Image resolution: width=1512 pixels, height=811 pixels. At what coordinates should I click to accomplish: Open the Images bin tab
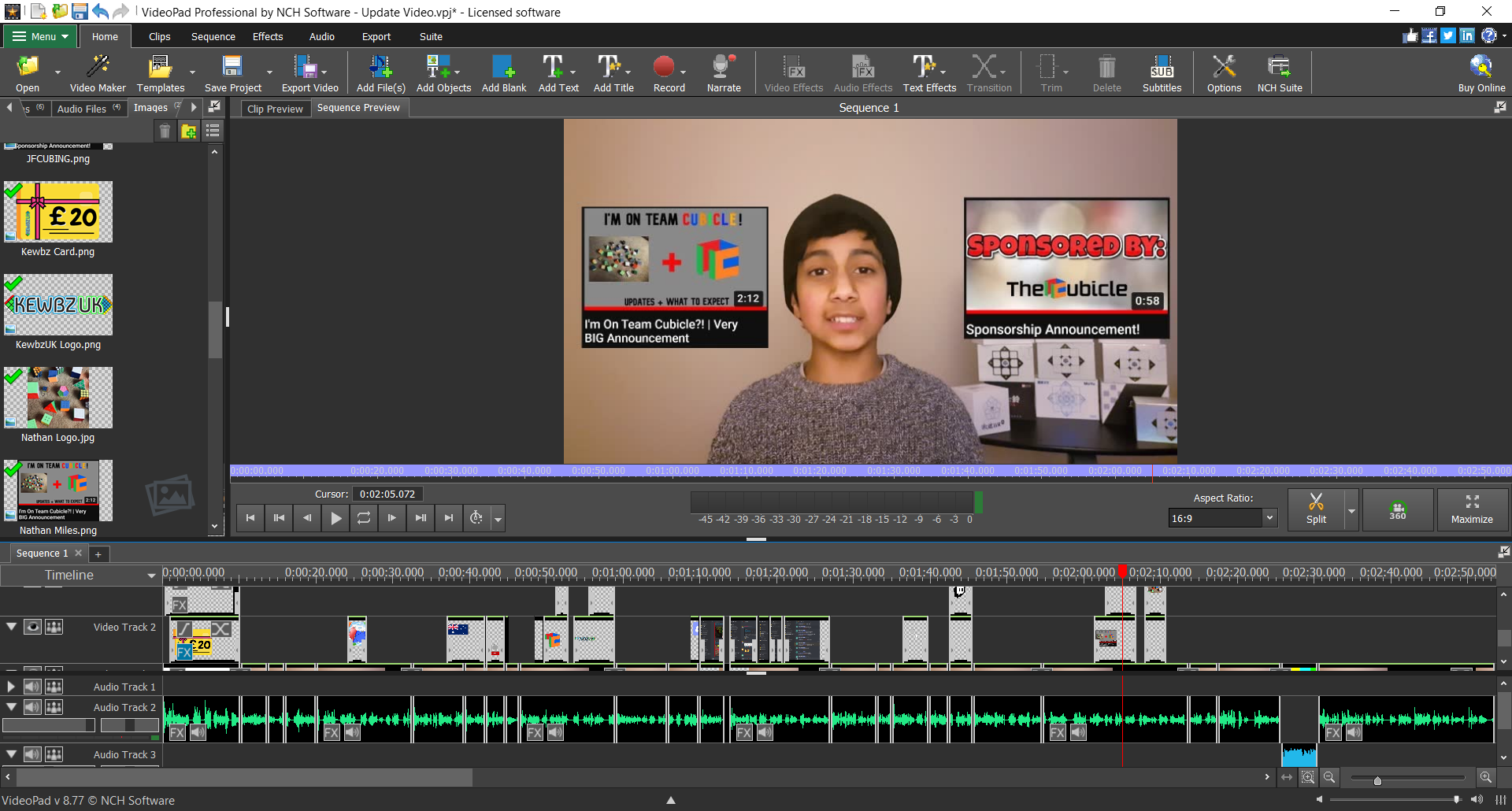coord(150,108)
